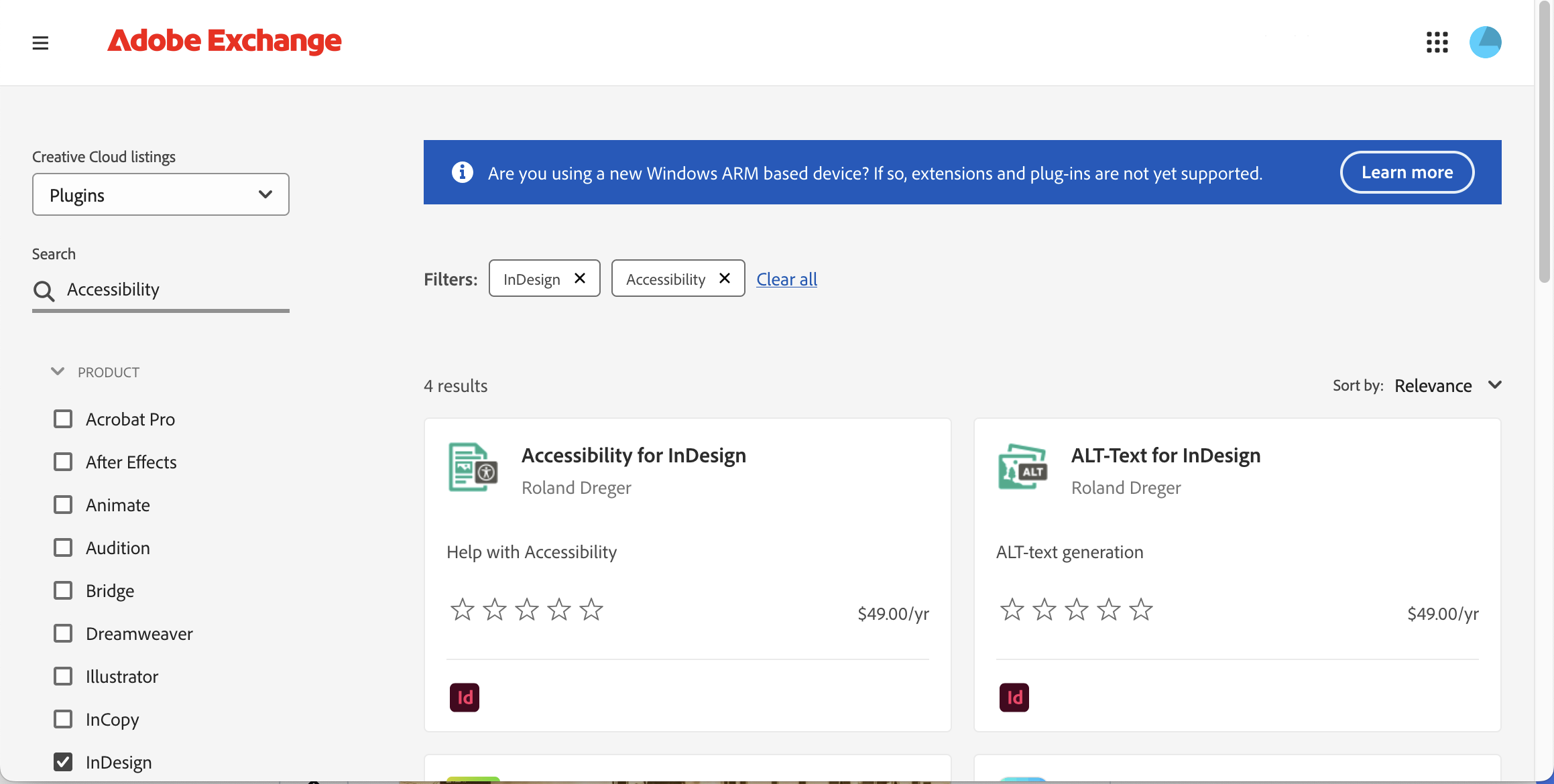Open the ALT-Text for InDesign plugin icon

1022,467
